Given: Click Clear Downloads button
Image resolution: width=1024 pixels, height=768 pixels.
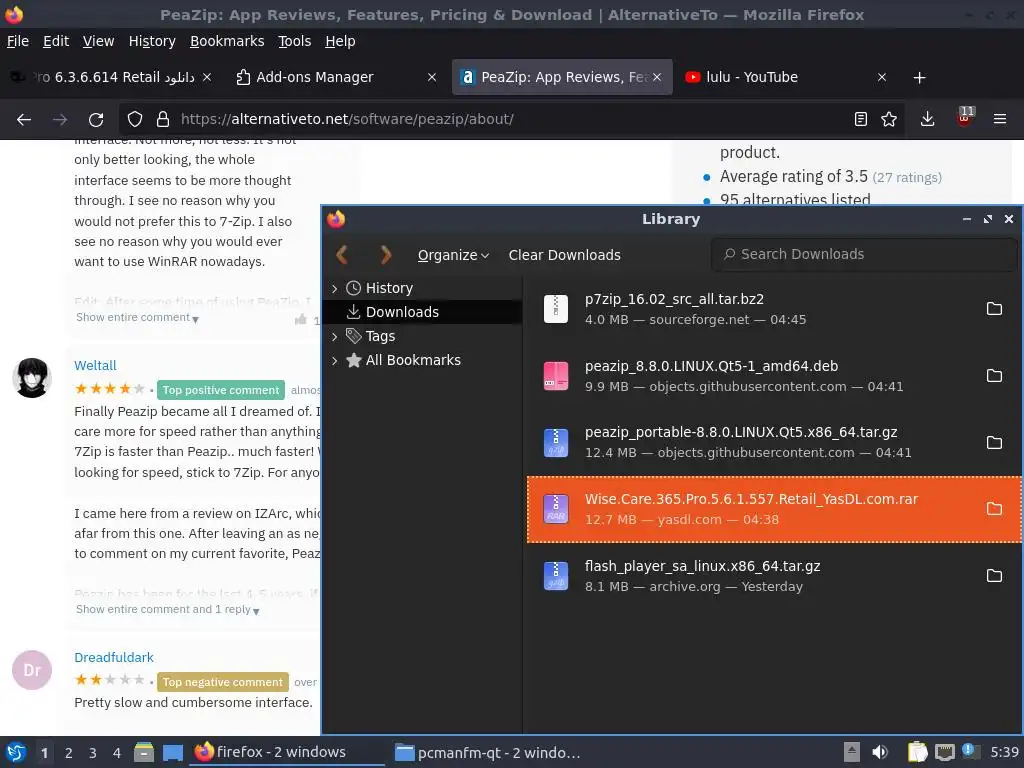Looking at the screenshot, I should [x=564, y=255].
